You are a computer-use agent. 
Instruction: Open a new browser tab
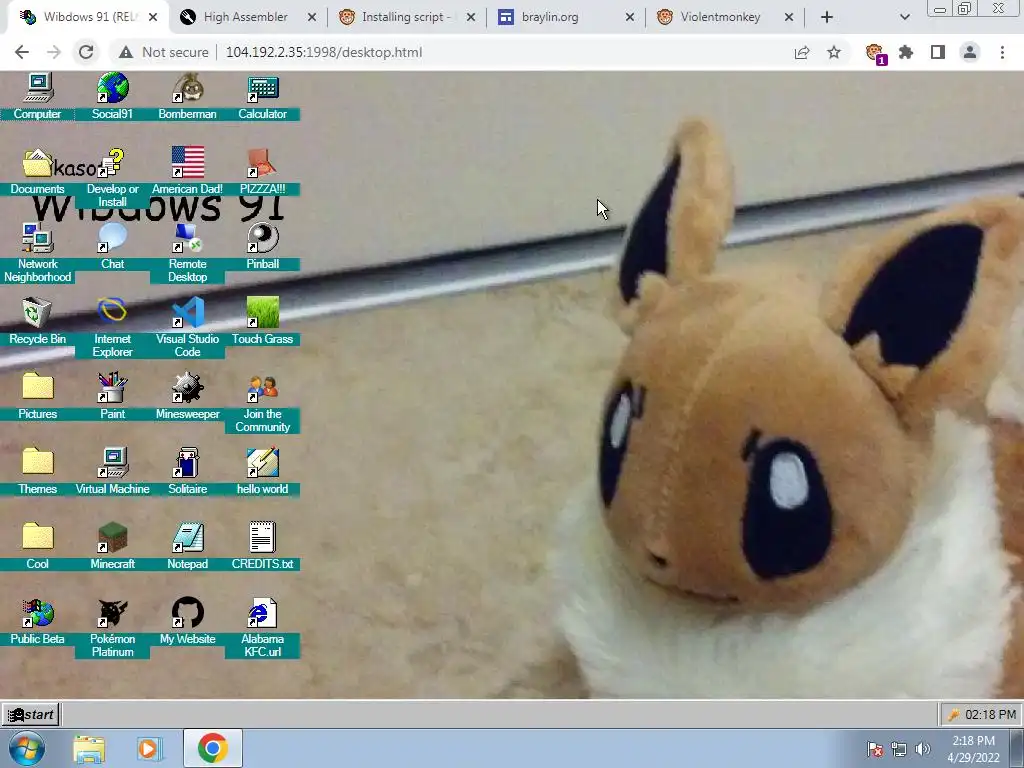[827, 17]
